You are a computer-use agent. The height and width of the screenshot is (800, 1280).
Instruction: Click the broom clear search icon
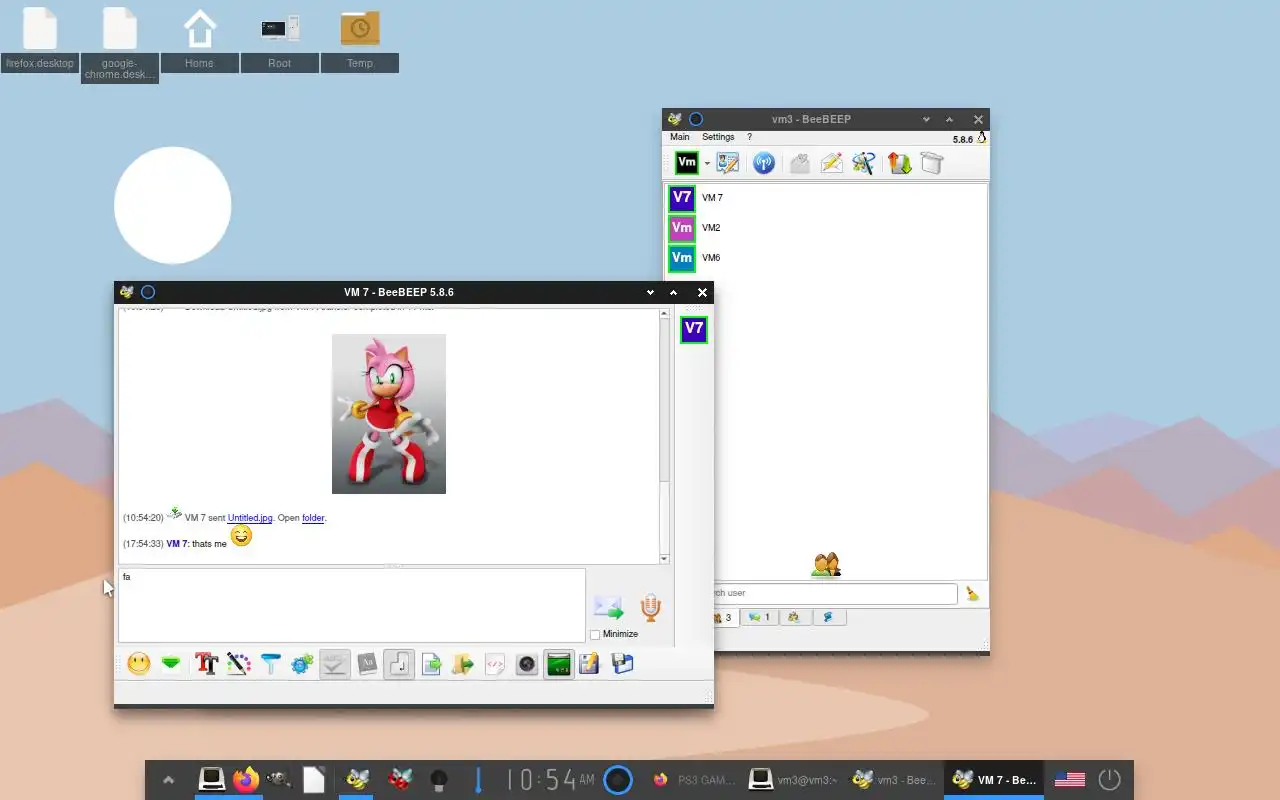(x=972, y=594)
